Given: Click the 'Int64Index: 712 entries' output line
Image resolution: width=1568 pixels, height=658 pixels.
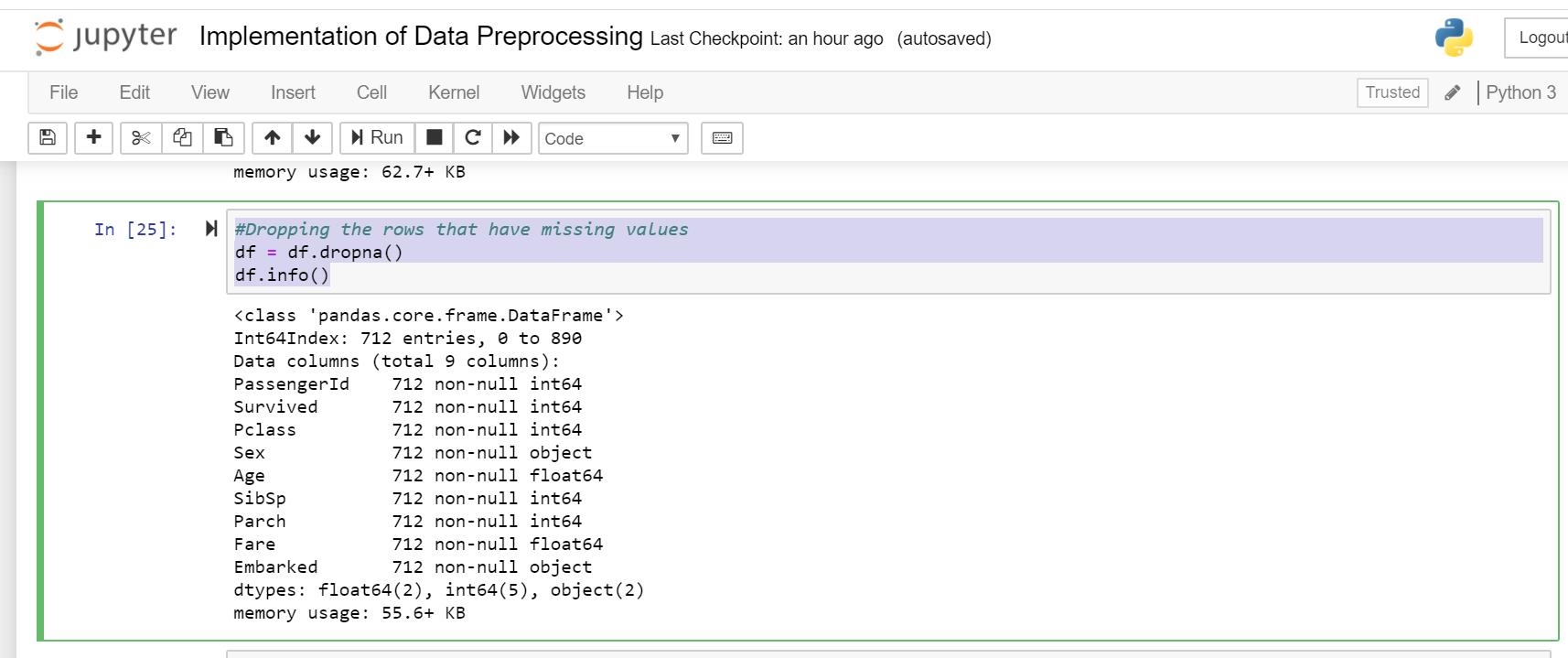Looking at the screenshot, I should point(407,339).
